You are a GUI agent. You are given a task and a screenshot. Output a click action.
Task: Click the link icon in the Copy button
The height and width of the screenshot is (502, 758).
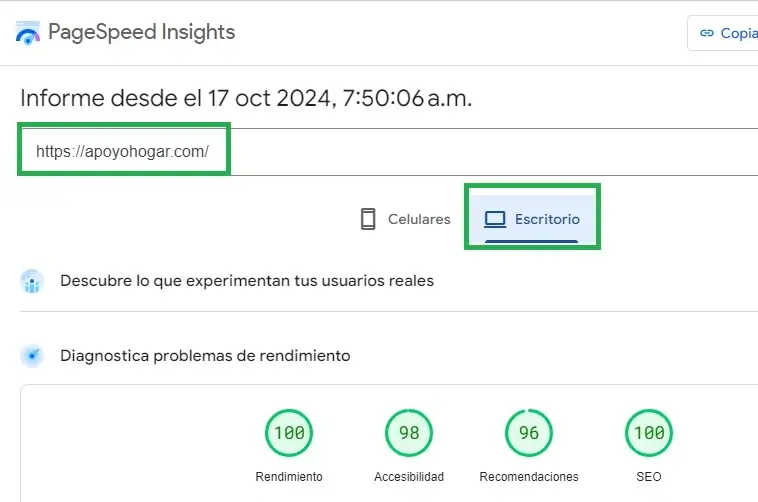point(707,33)
